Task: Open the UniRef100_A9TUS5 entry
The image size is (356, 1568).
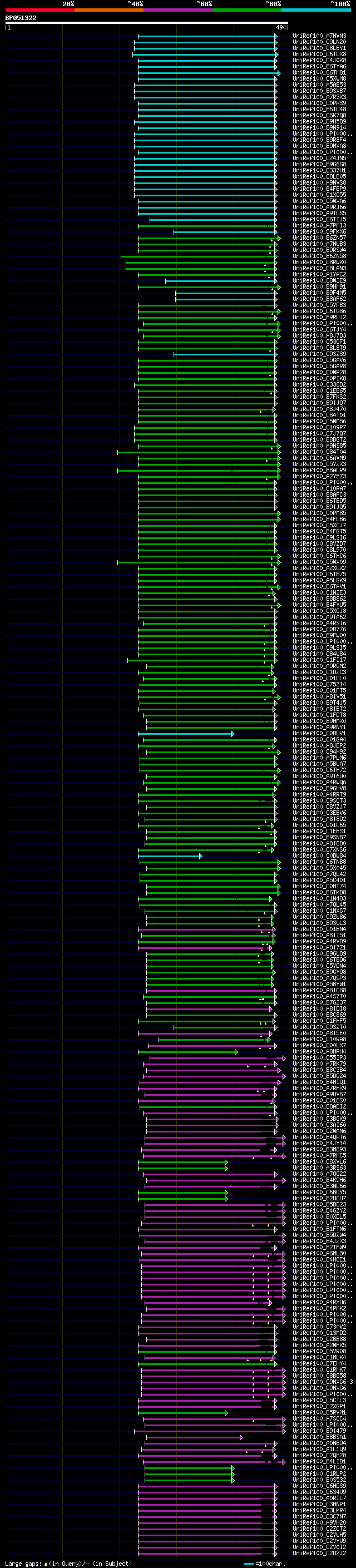Action: tap(319, 213)
